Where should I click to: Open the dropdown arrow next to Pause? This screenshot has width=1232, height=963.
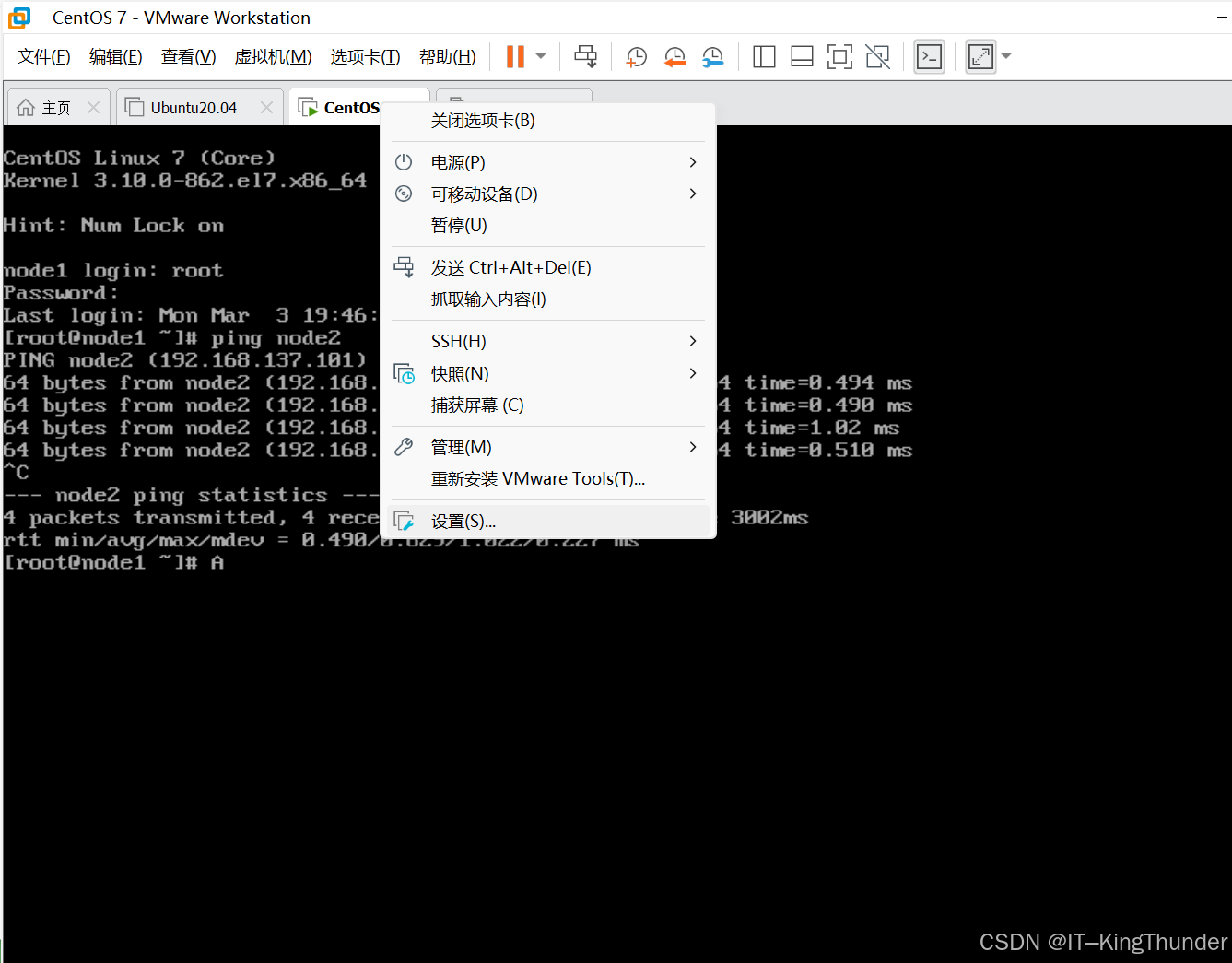click(541, 57)
